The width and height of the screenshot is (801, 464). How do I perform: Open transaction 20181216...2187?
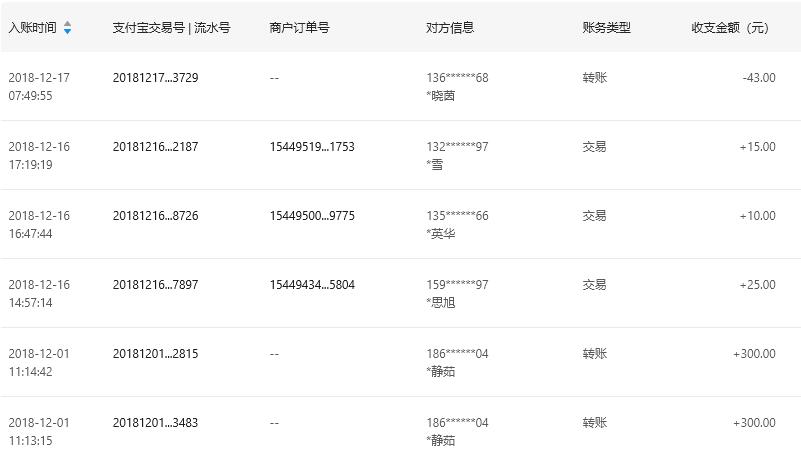pyautogui.click(x=155, y=147)
